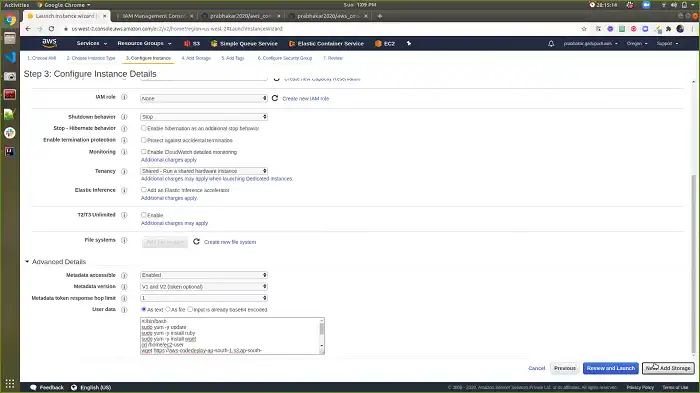This screenshot has width=700, height=393.
Task: Open the Tenancy dropdown
Action: 204,171
